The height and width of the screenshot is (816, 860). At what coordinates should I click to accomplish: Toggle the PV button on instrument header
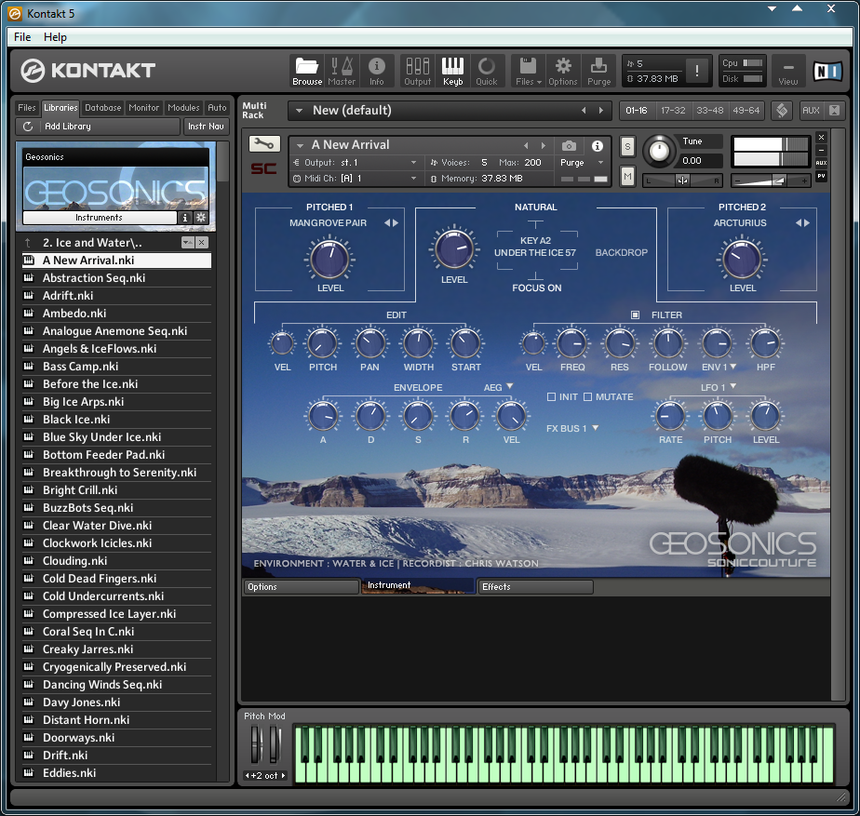click(x=821, y=176)
